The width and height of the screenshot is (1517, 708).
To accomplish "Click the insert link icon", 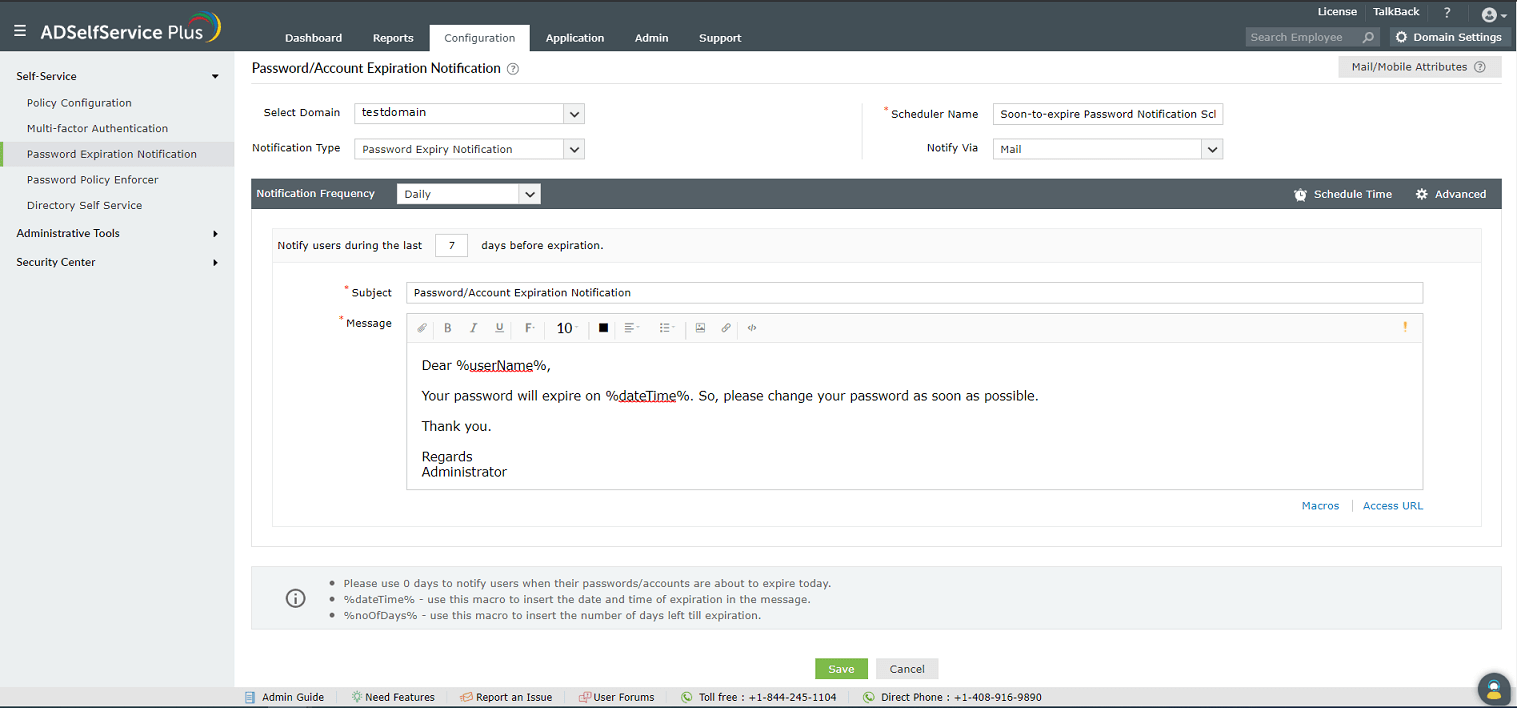I will point(726,328).
